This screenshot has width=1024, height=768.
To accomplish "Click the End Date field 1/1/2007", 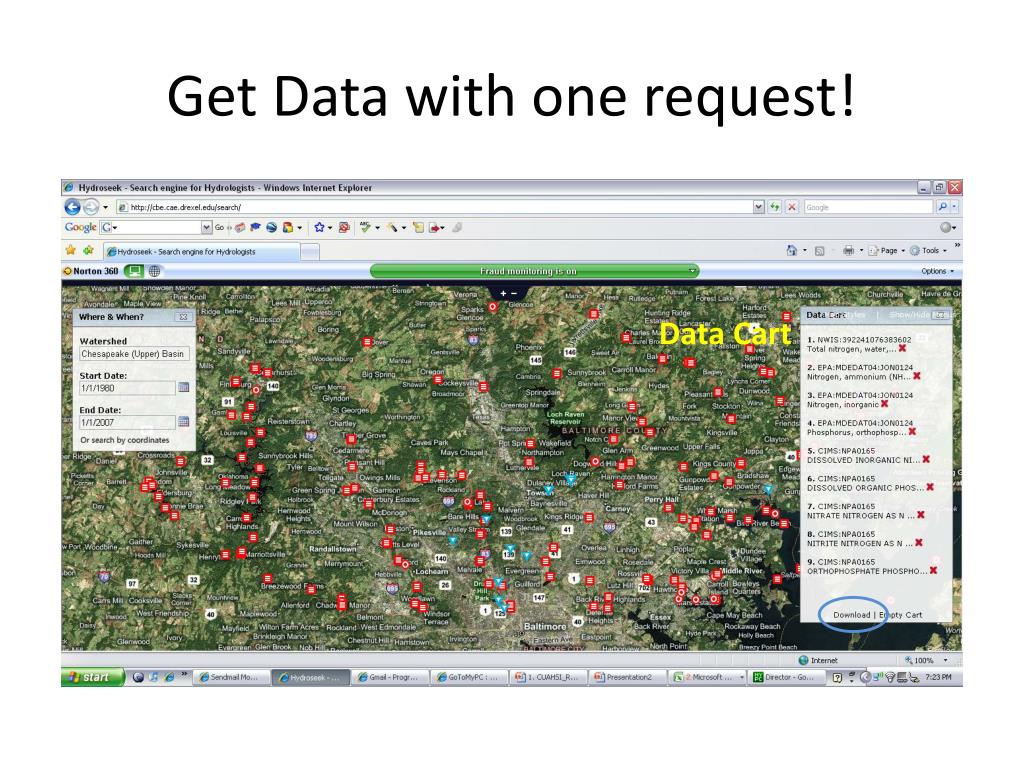I will pyautogui.click(x=127, y=423).
